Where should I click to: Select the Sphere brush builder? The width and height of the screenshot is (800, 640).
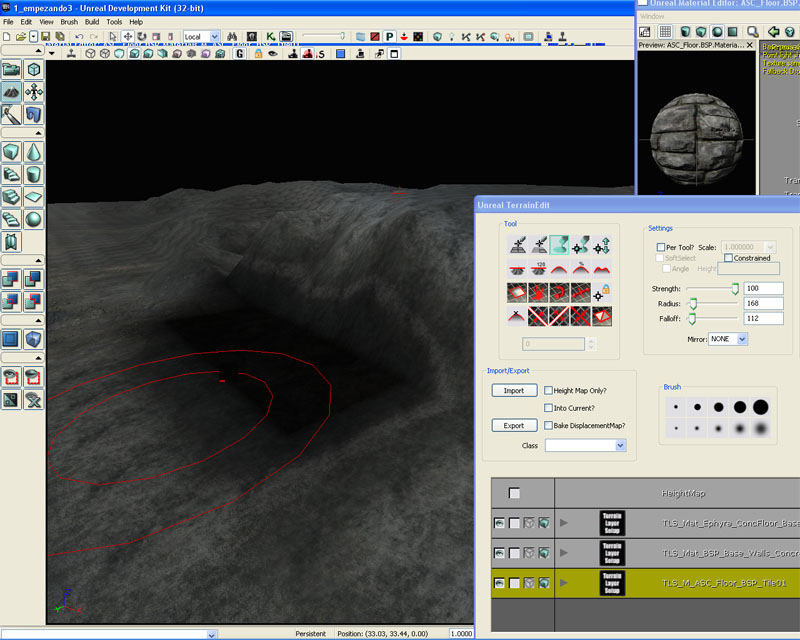[34, 219]
